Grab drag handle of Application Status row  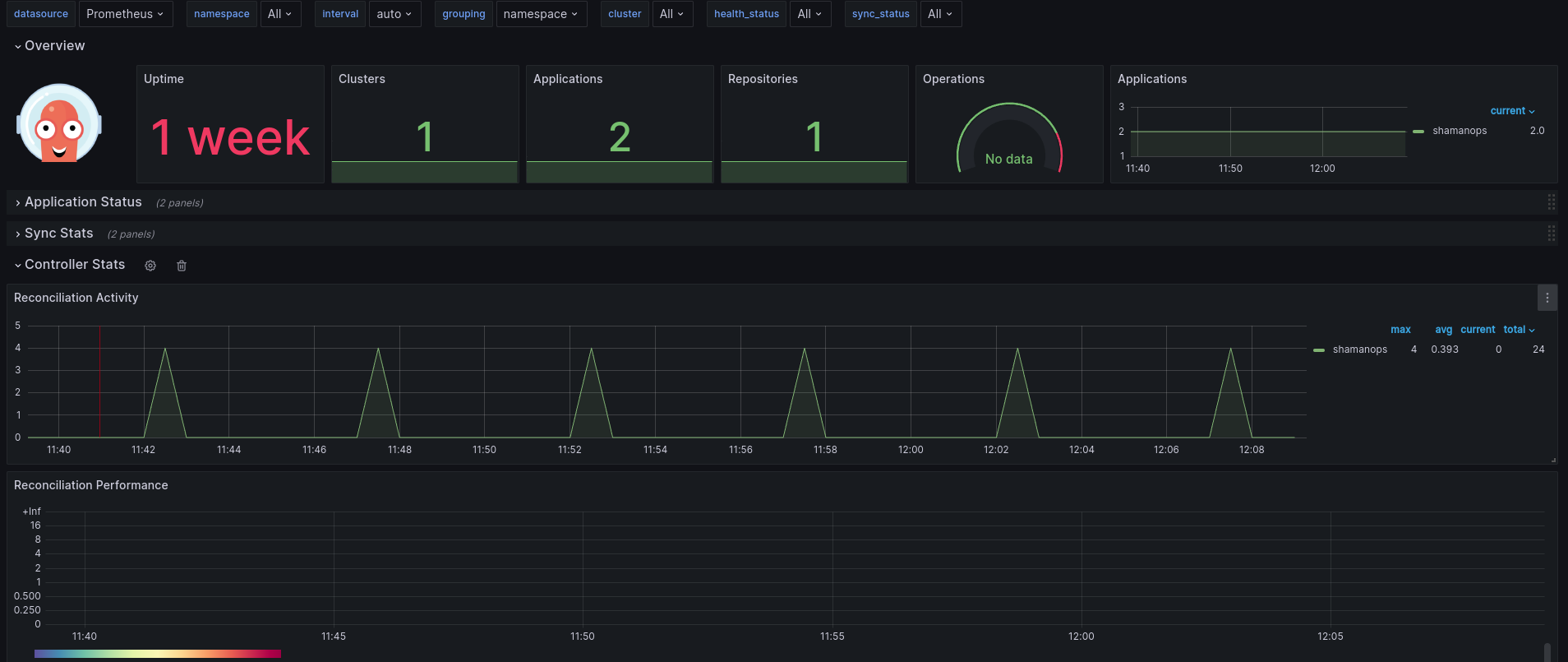coord(1551,202)
